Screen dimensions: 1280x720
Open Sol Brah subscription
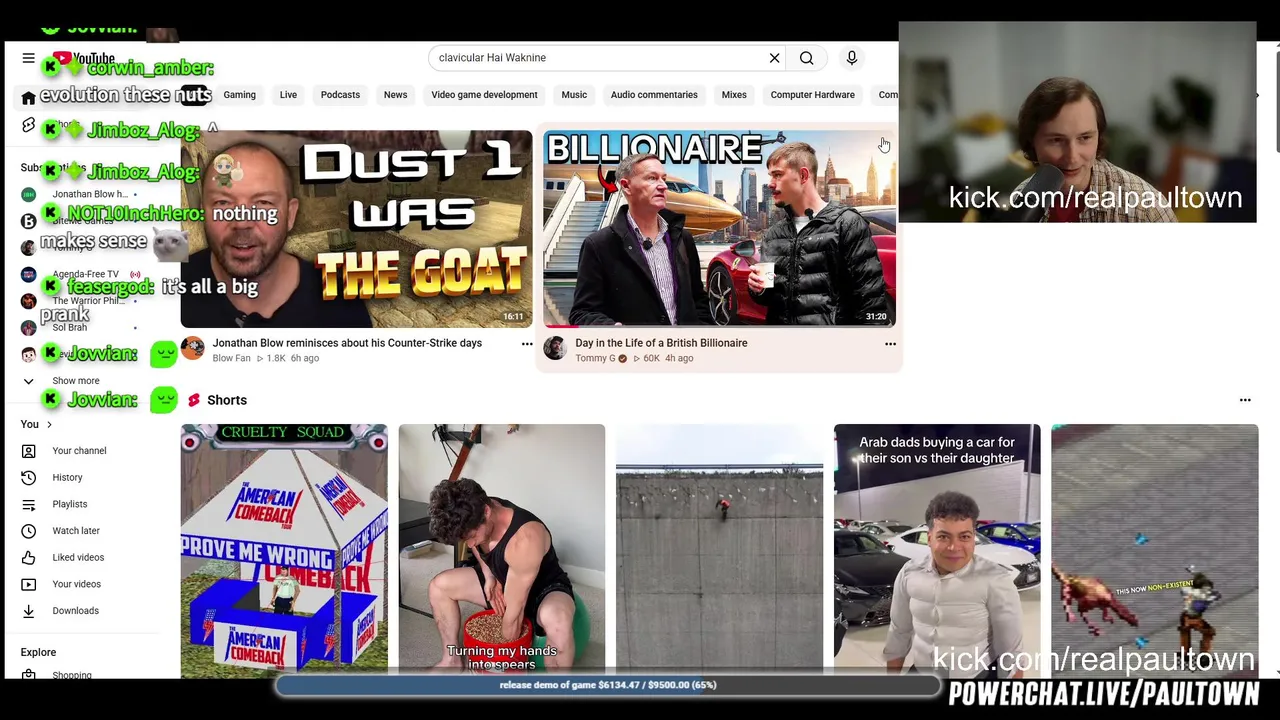[70, 327]
